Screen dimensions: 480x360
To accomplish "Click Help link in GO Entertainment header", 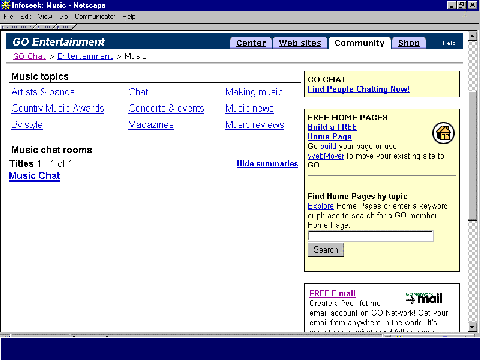I will tap(449, 43).
